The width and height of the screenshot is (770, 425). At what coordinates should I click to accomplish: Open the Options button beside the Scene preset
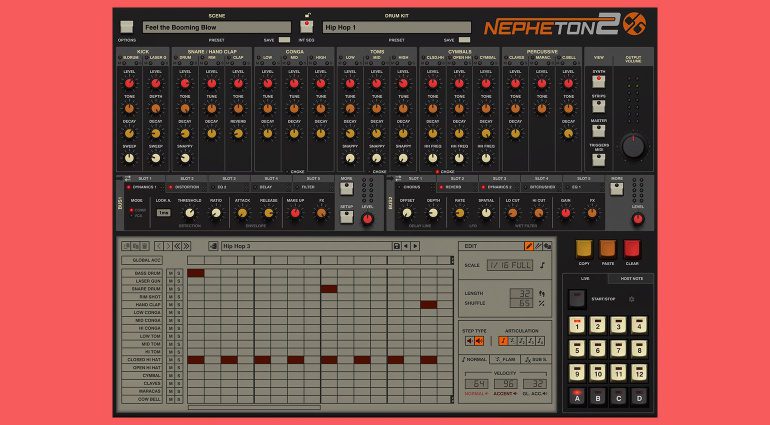127,27
